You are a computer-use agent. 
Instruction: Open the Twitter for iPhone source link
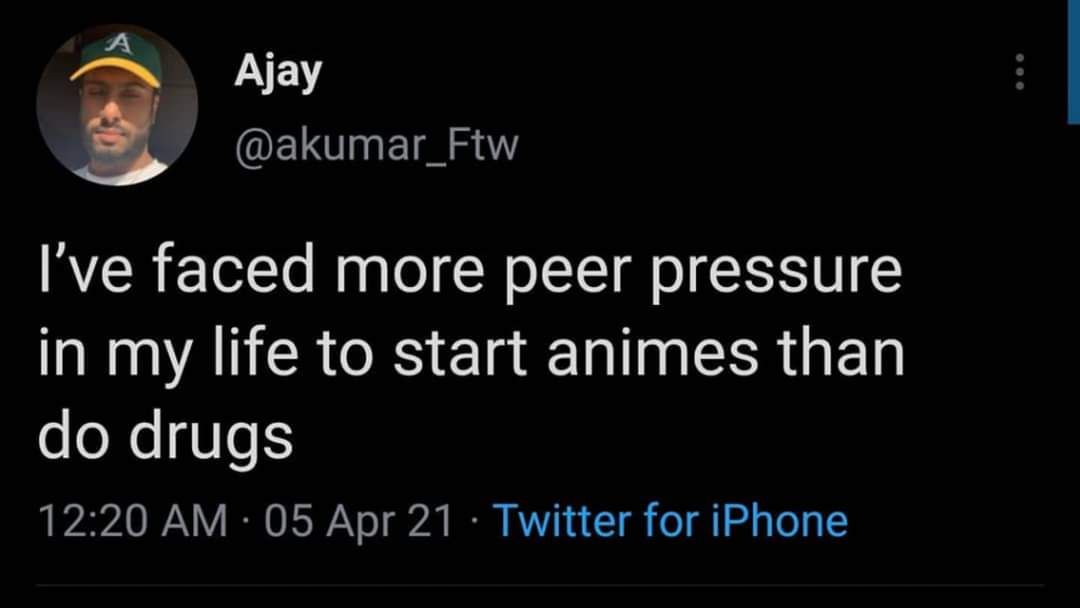pos(671,521)
